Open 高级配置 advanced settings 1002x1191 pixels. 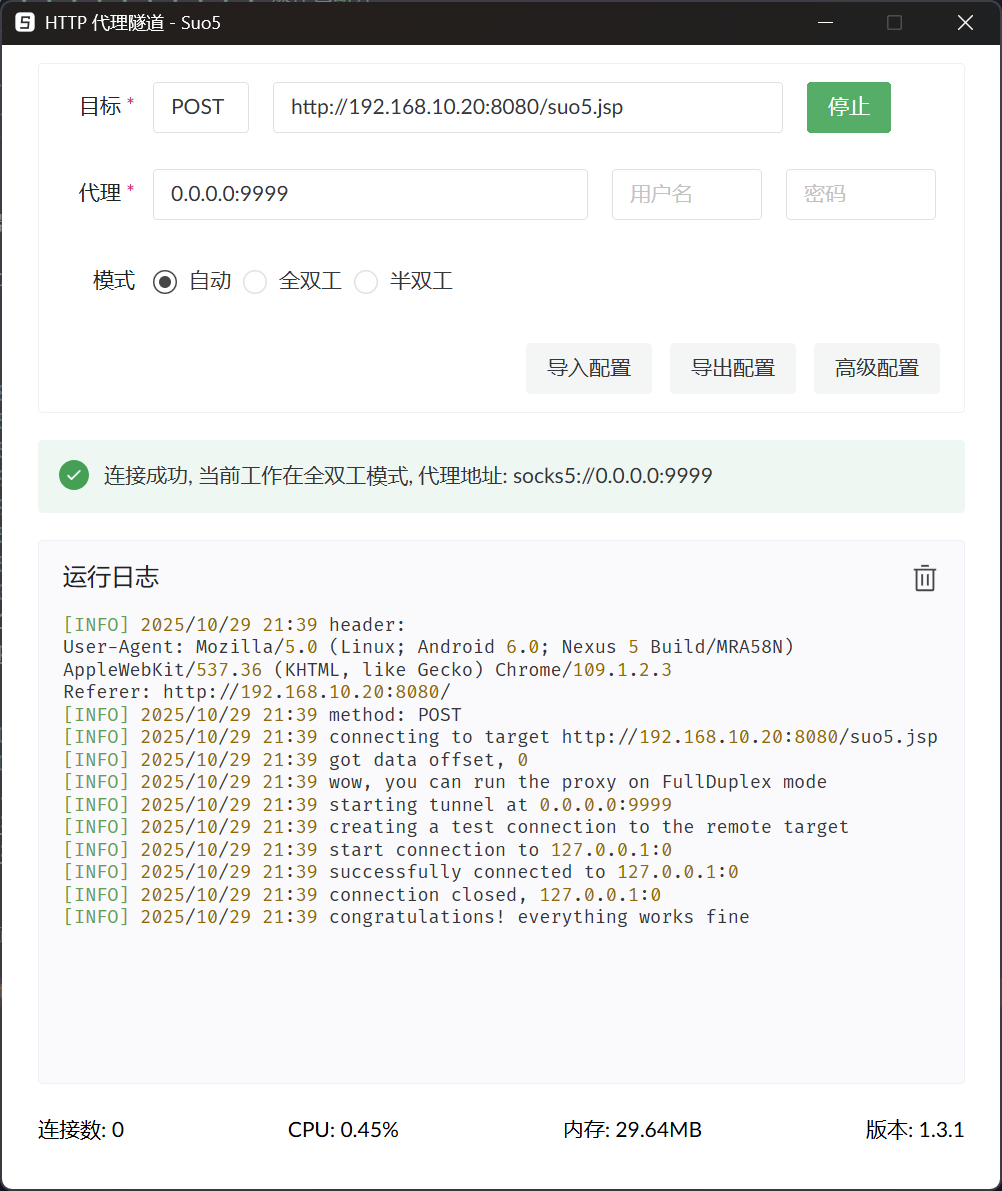(876, 368)
